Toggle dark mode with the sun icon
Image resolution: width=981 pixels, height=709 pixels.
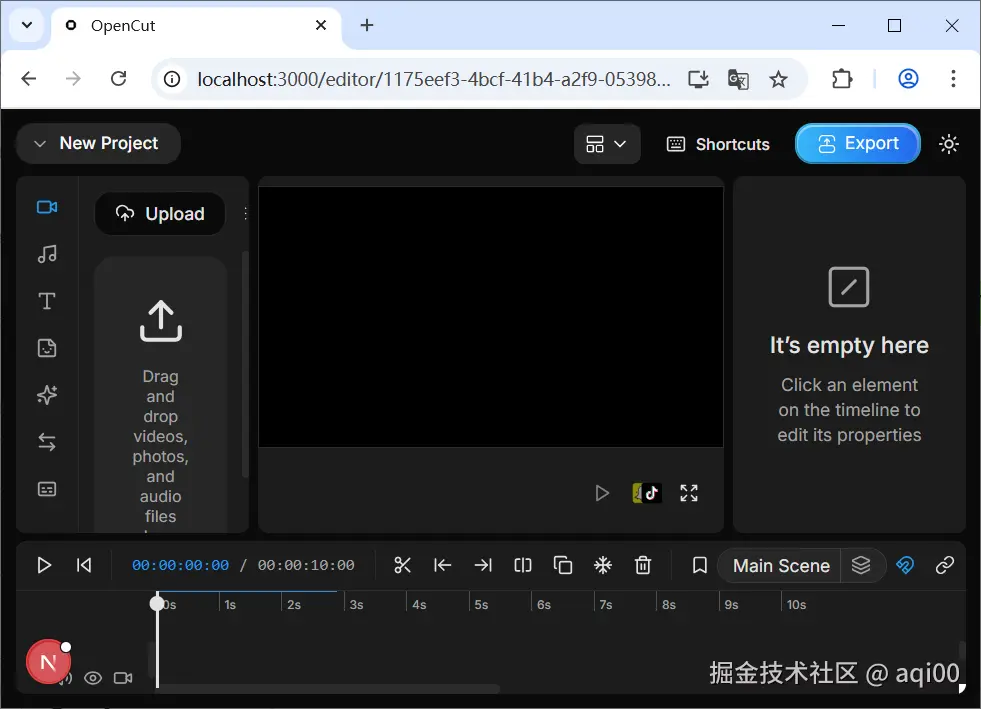(948, 143)
